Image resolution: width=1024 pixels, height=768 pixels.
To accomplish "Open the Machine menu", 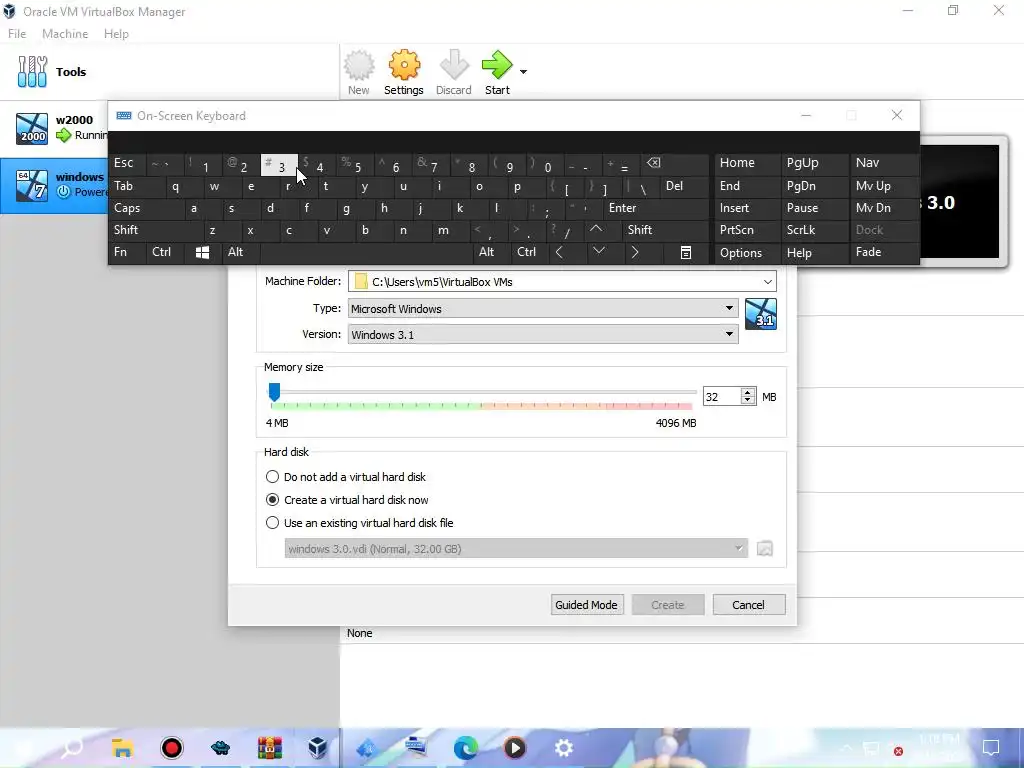I will coord(65,34).
